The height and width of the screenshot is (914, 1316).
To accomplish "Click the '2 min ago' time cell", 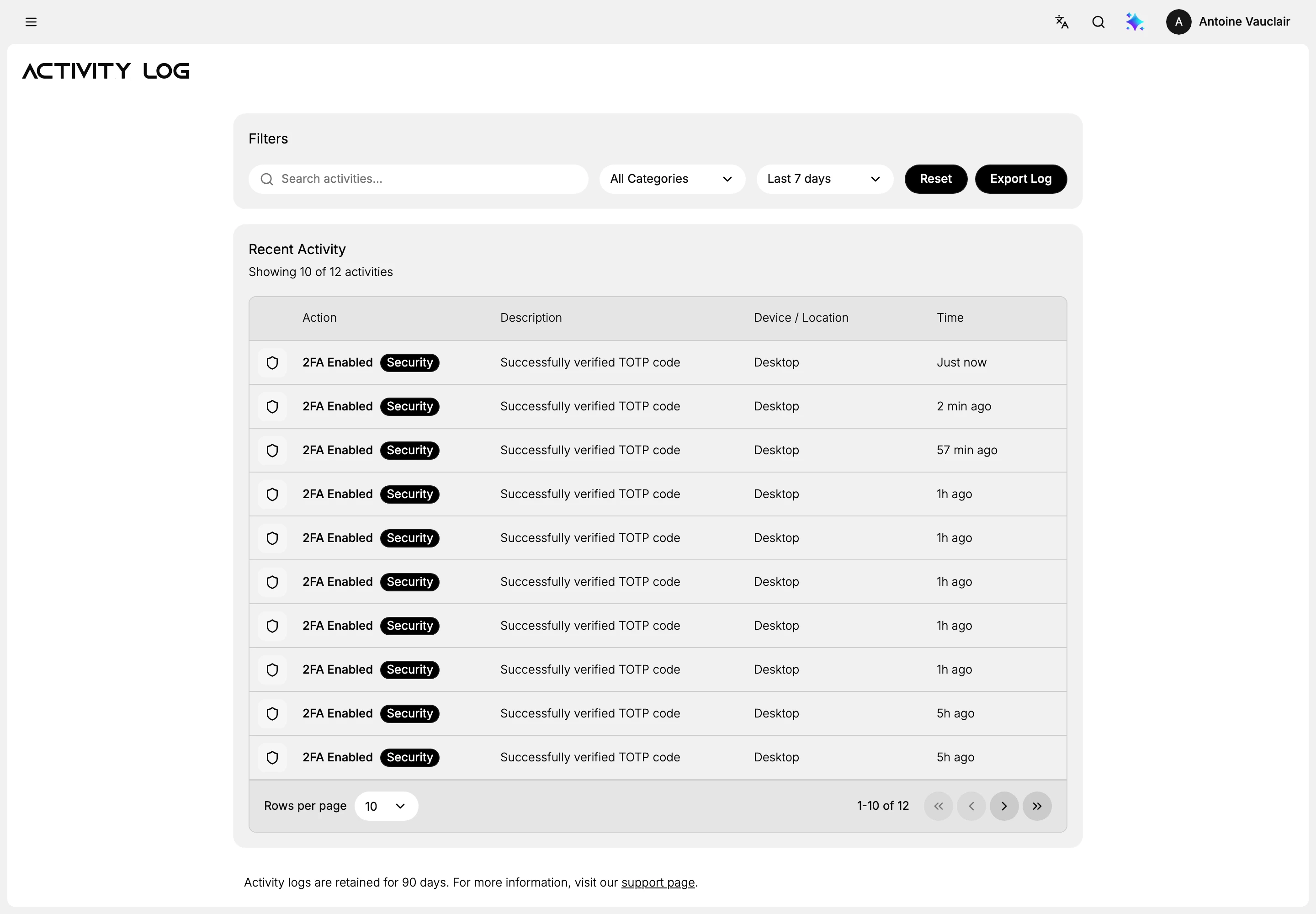I will coord(964,407).
